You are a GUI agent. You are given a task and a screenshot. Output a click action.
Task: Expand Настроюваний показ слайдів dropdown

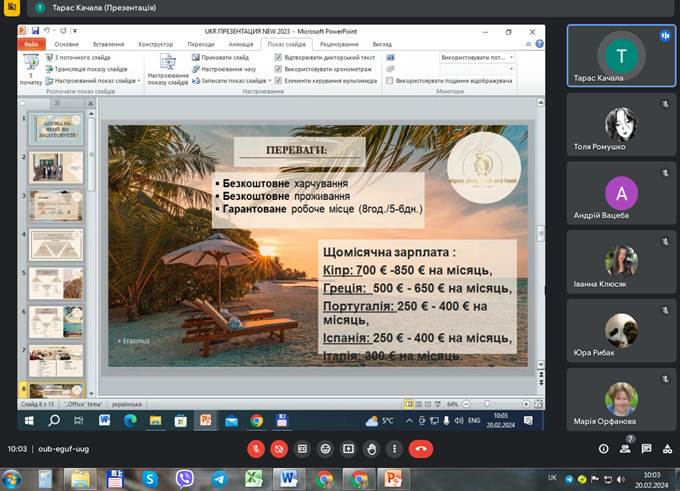pos(139,81)
